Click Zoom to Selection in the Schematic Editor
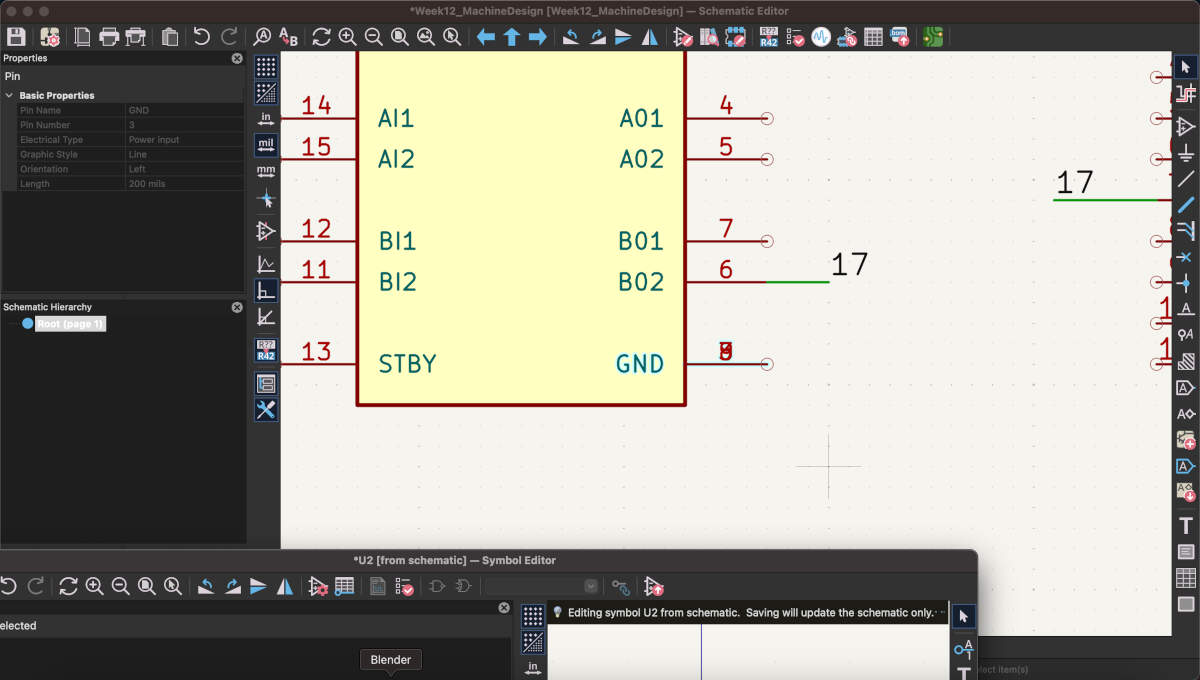1200x680 pixels. click(452, 37)
